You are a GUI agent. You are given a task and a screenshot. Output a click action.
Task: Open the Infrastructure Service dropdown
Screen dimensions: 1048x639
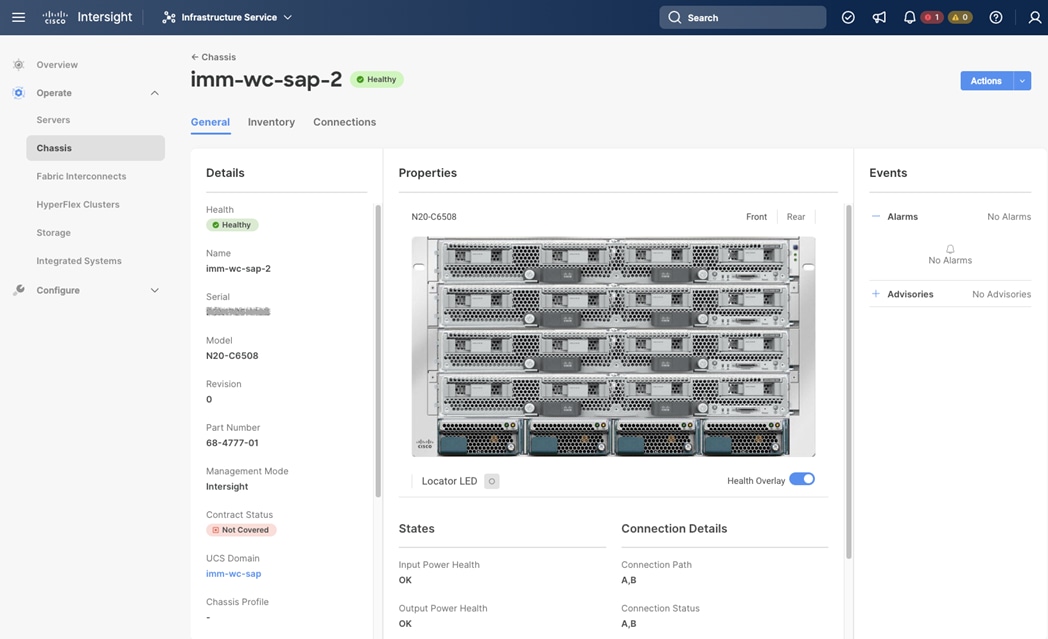(x=227, y=17)
